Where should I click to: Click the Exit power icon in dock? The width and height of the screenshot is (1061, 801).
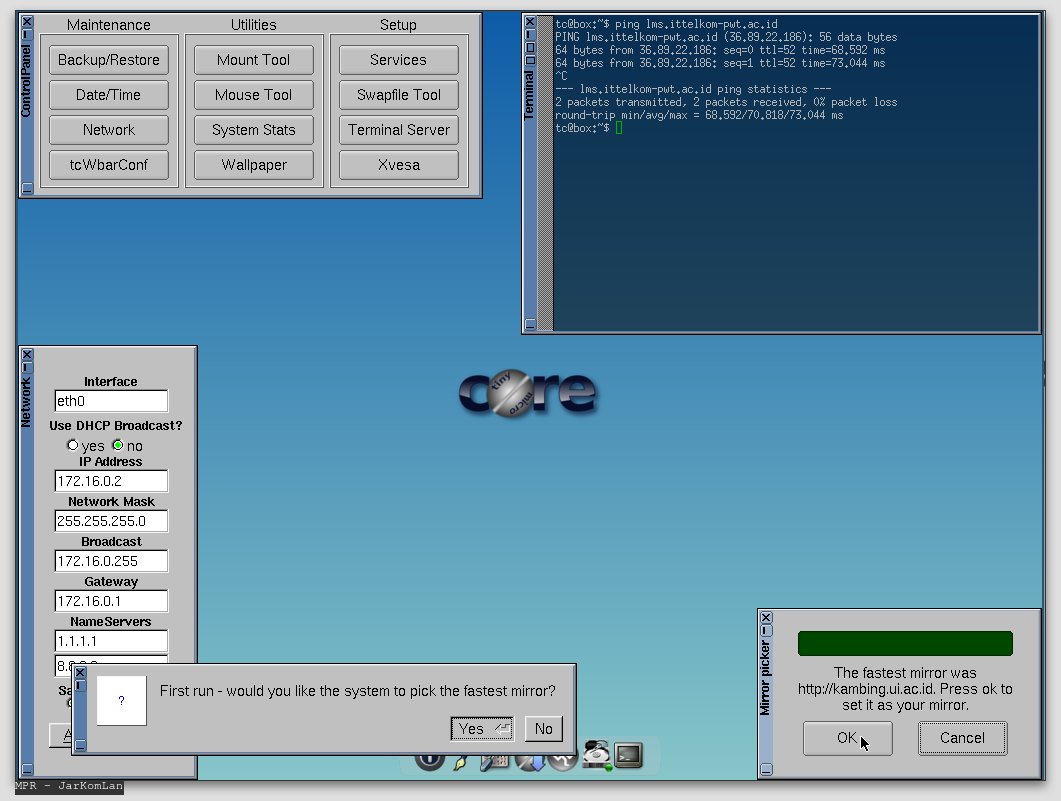[x=429, y=761]
